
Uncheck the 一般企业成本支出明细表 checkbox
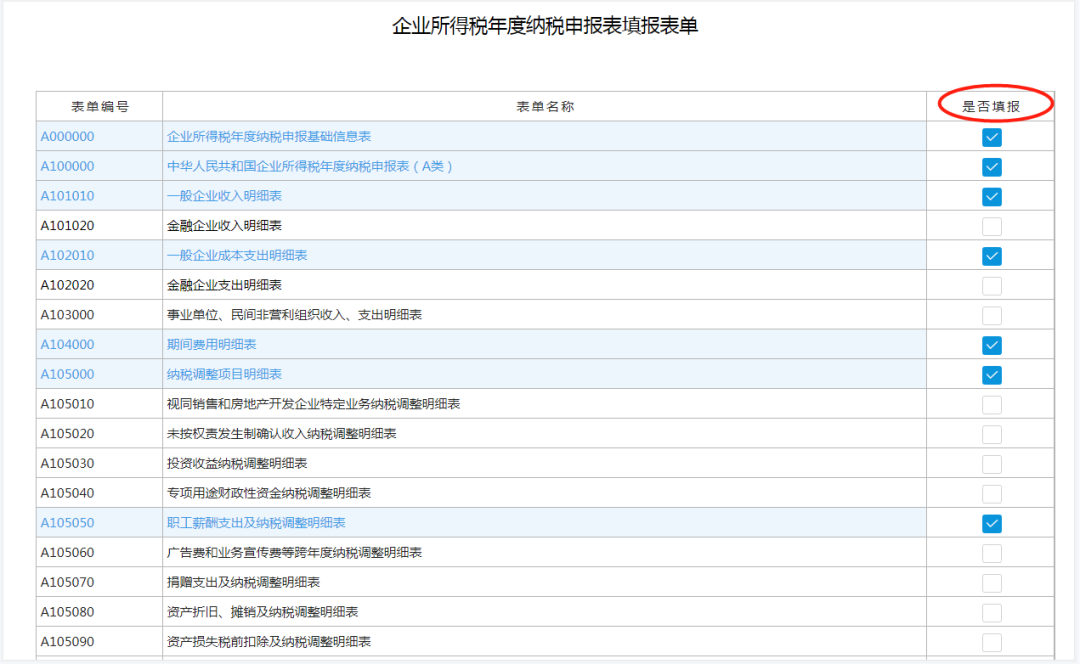991,256
